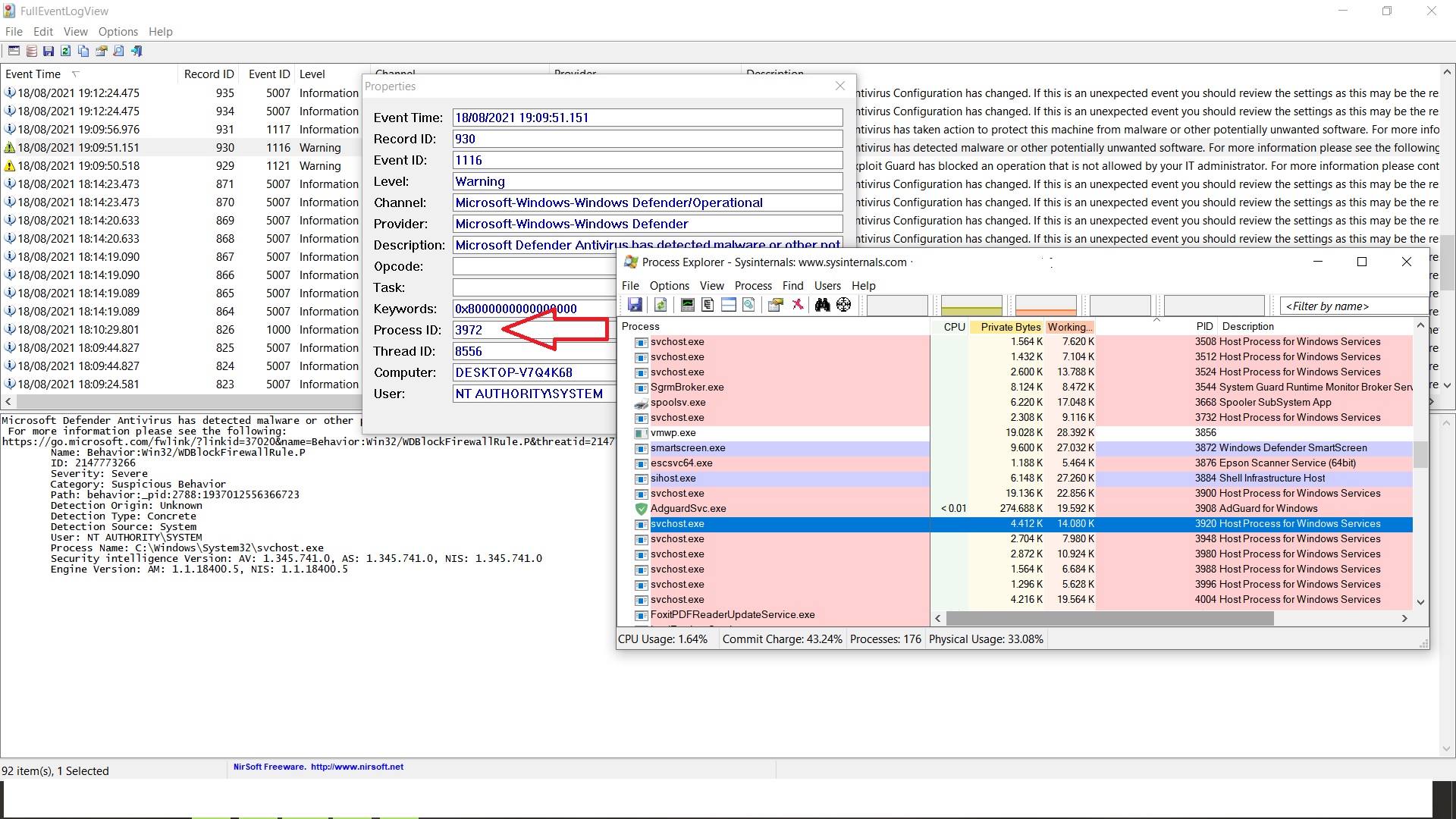Open the Options menu in FullEventLogView
Screen dimensions: 1456x819
[x=118, y=32]
